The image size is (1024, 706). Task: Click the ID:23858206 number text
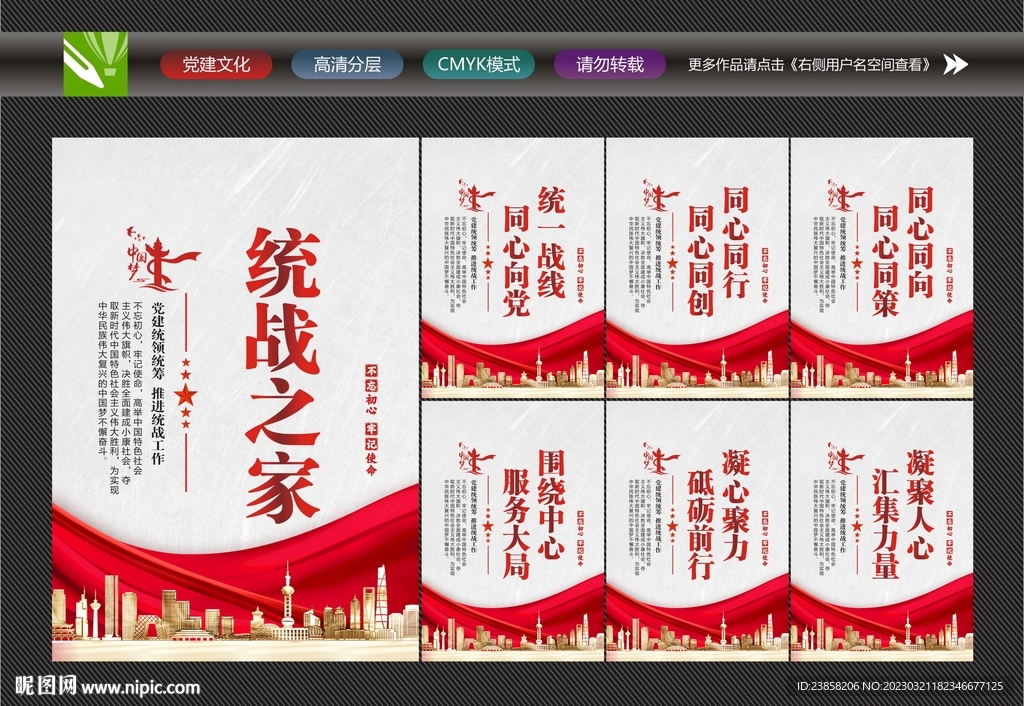[x=828, y=686]
